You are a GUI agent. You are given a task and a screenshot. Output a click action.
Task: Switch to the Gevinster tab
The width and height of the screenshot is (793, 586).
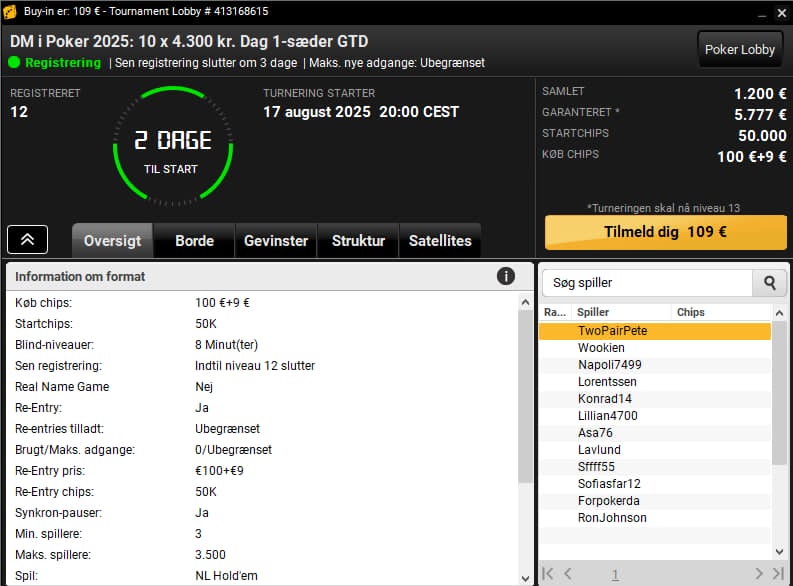tap(276, 241)
